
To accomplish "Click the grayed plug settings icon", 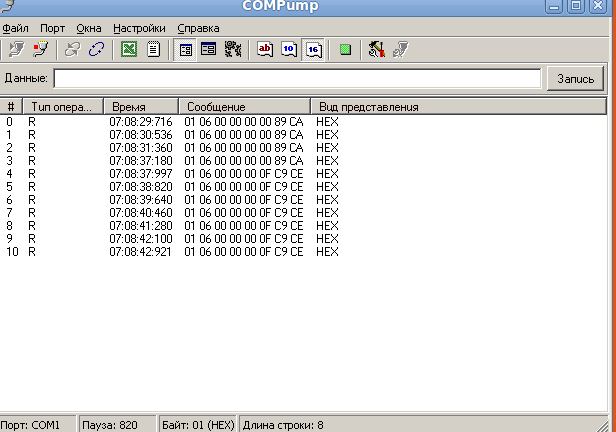I will coord(400,49).
